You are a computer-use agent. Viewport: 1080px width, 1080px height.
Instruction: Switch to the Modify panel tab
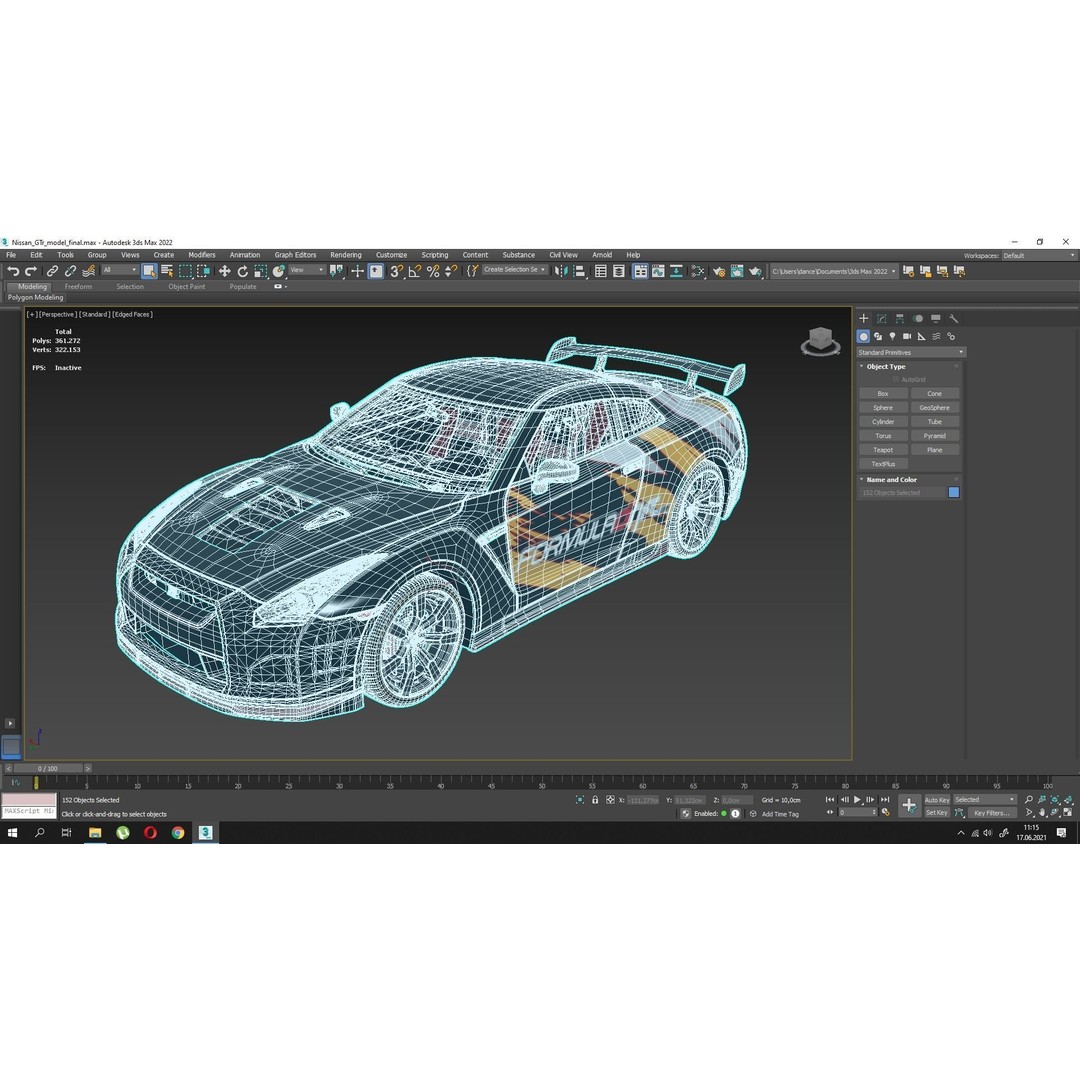882,318
